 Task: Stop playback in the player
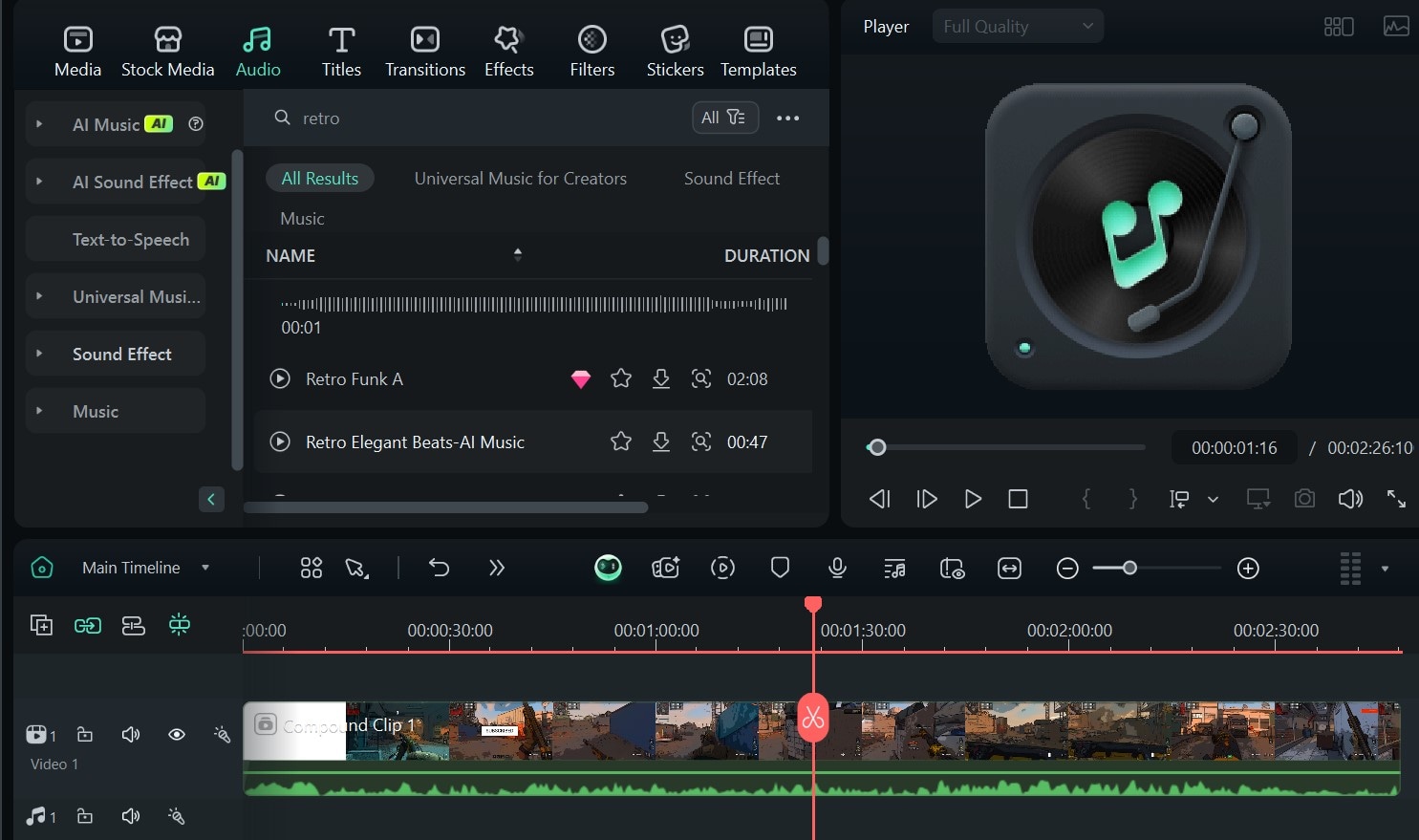coord(1019,499)
